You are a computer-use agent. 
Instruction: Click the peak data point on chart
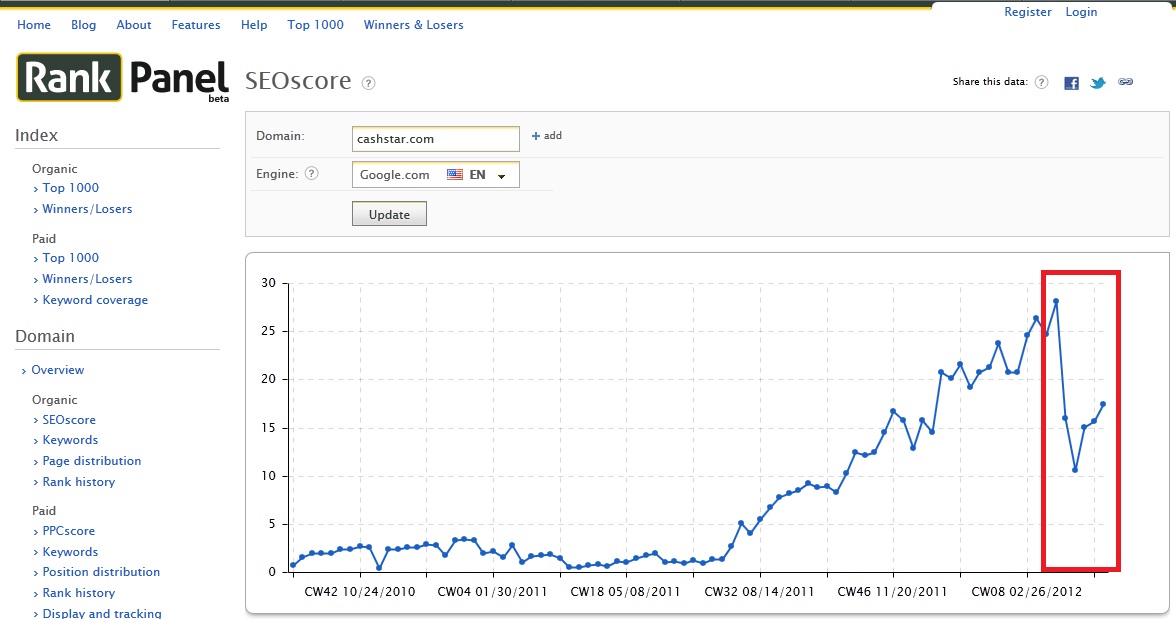pos(1056,301)
